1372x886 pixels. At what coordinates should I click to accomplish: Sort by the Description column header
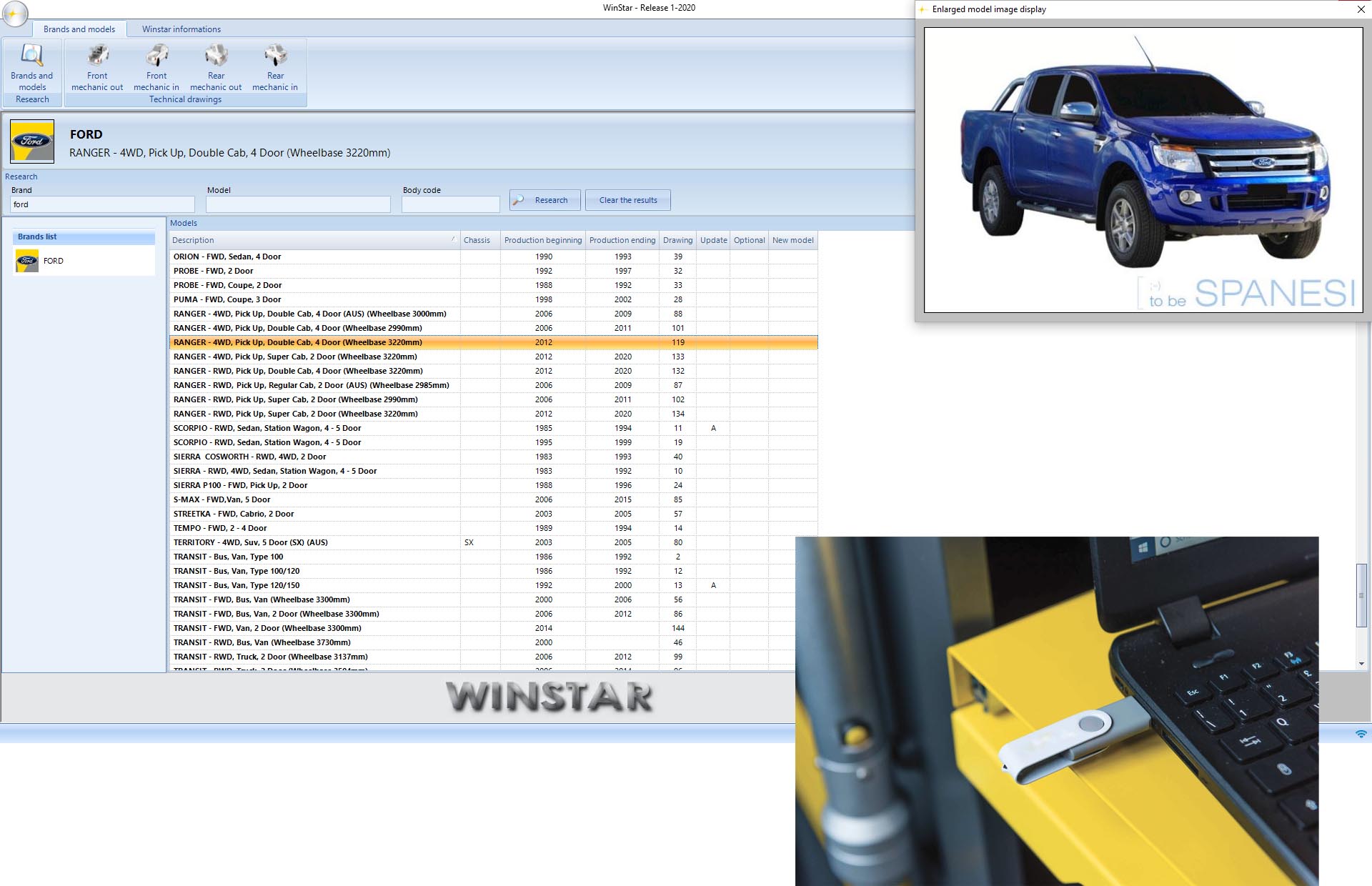(x=314, y=240)
